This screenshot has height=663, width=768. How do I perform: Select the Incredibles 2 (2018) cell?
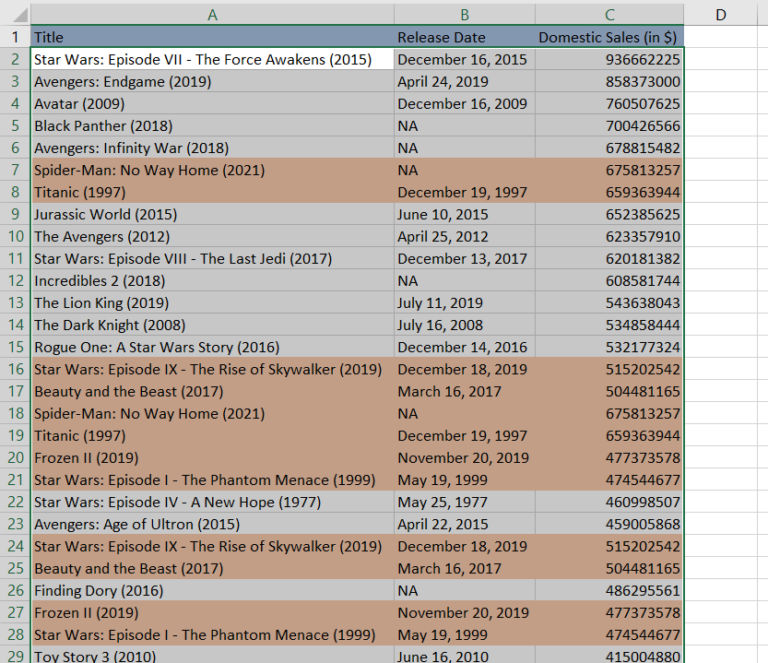click(211, 281)
